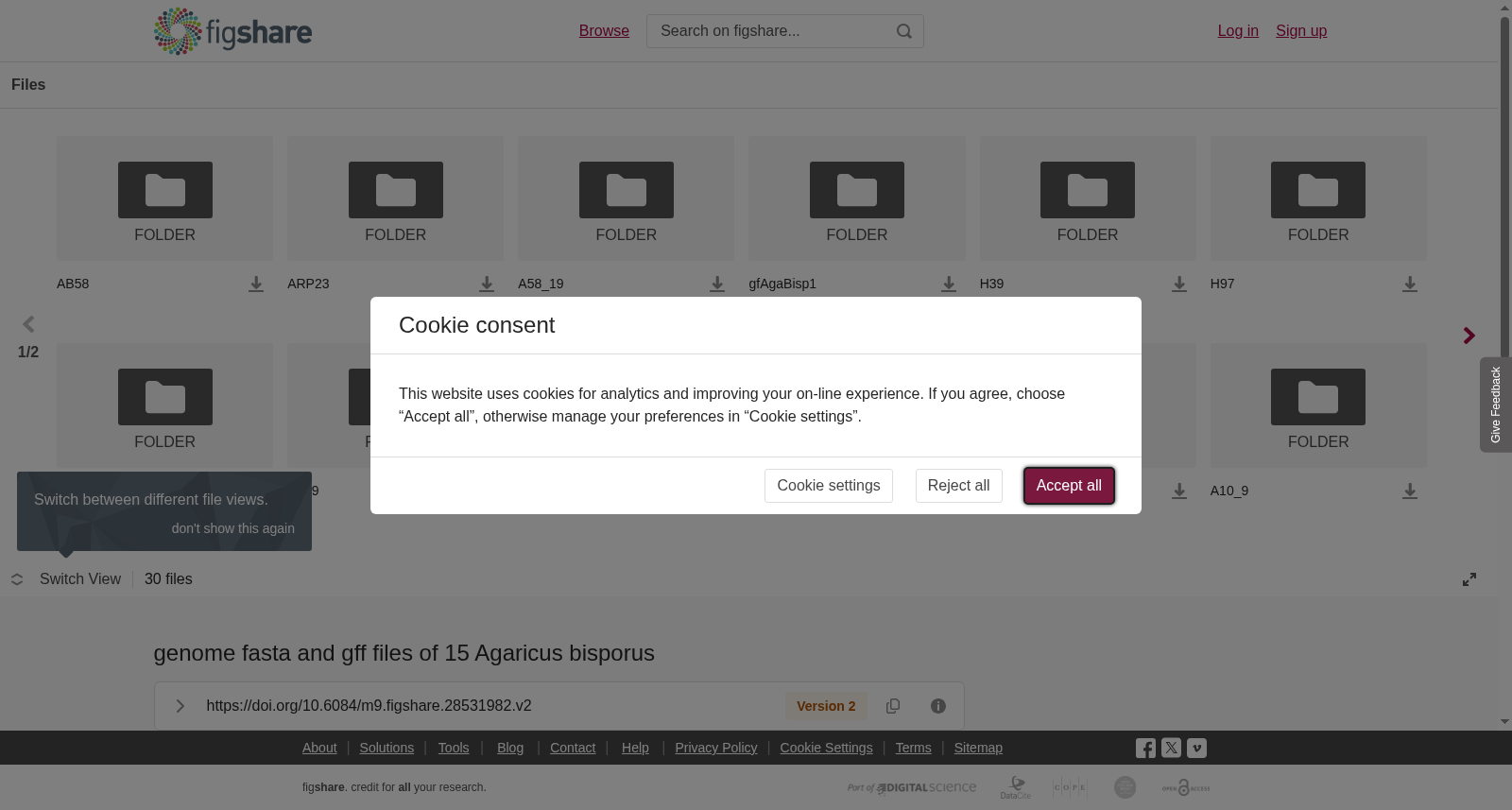
Task: Download the A58_19 folder
Action: tap(717, 284)
